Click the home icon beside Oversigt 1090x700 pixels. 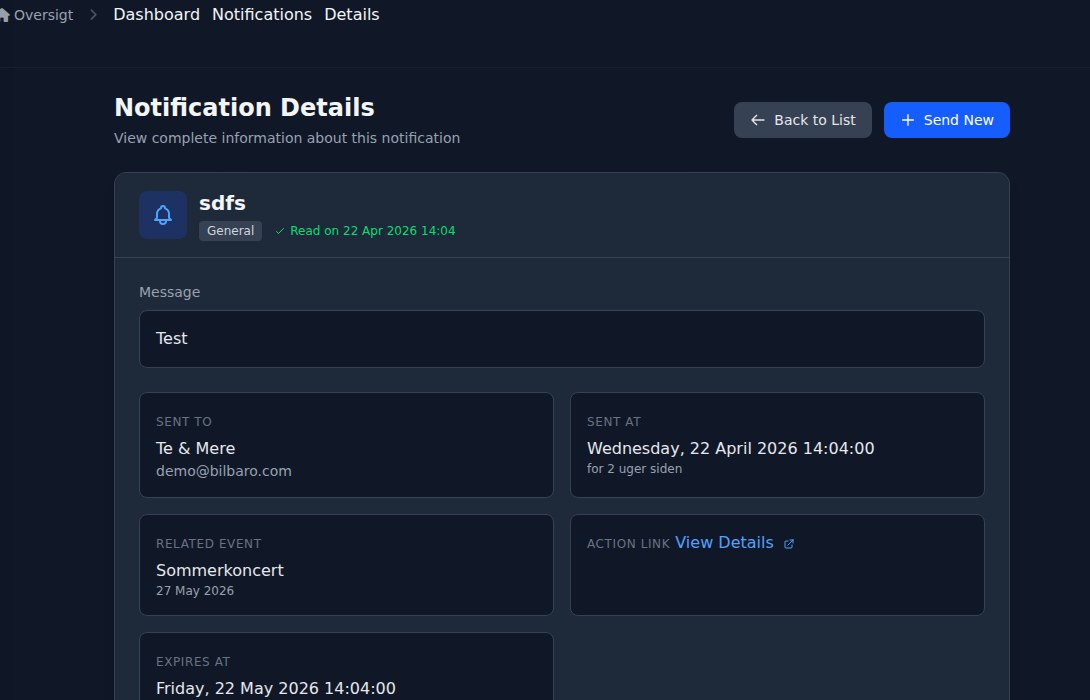coord(4,15)
